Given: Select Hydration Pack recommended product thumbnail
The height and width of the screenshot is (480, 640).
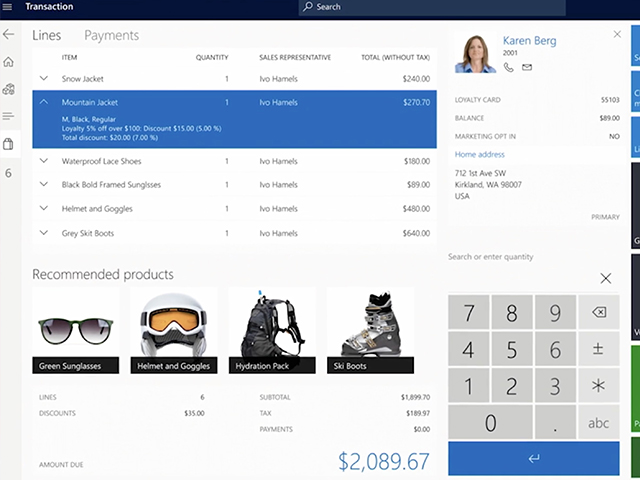Looking at the screenshot, I should coord(271,330).
